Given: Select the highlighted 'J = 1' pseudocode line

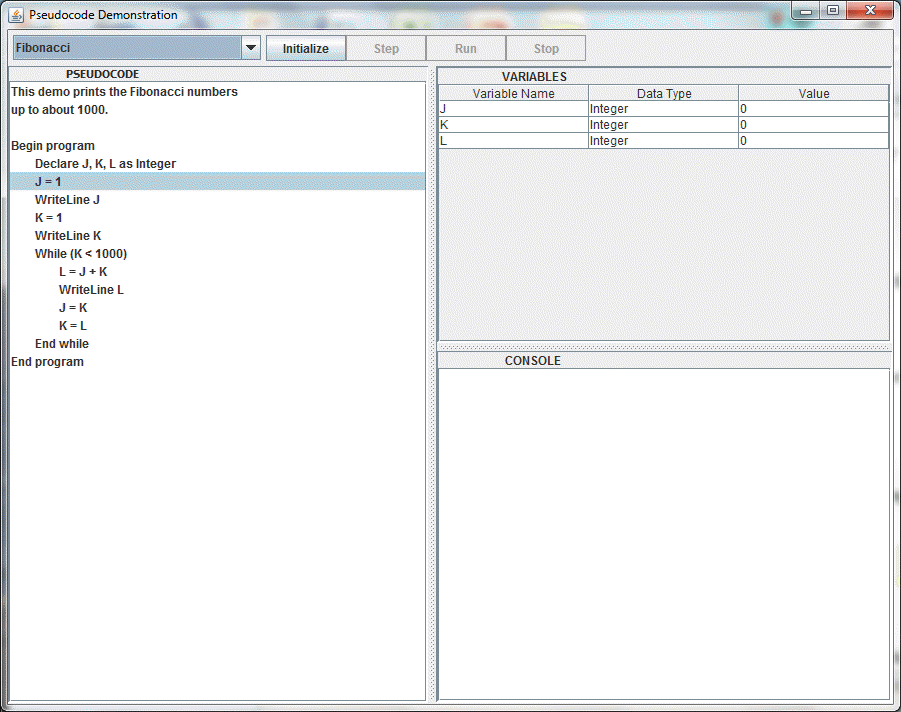Looking at the screenshot, I should [48, 182].
